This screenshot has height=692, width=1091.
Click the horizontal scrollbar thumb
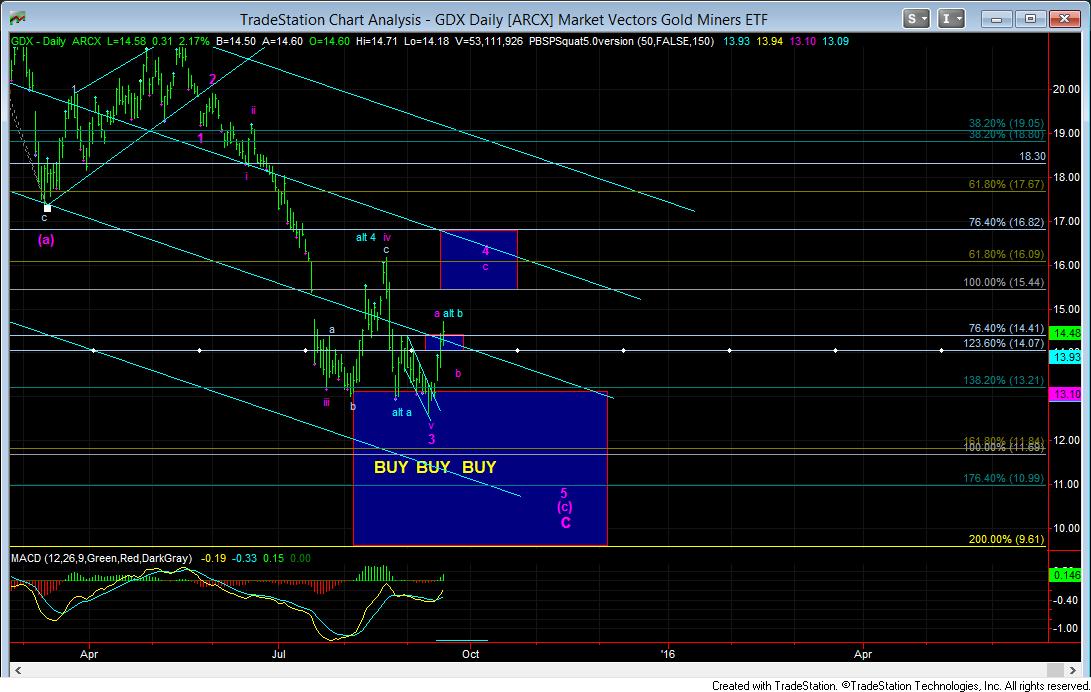pos(1055,670)
